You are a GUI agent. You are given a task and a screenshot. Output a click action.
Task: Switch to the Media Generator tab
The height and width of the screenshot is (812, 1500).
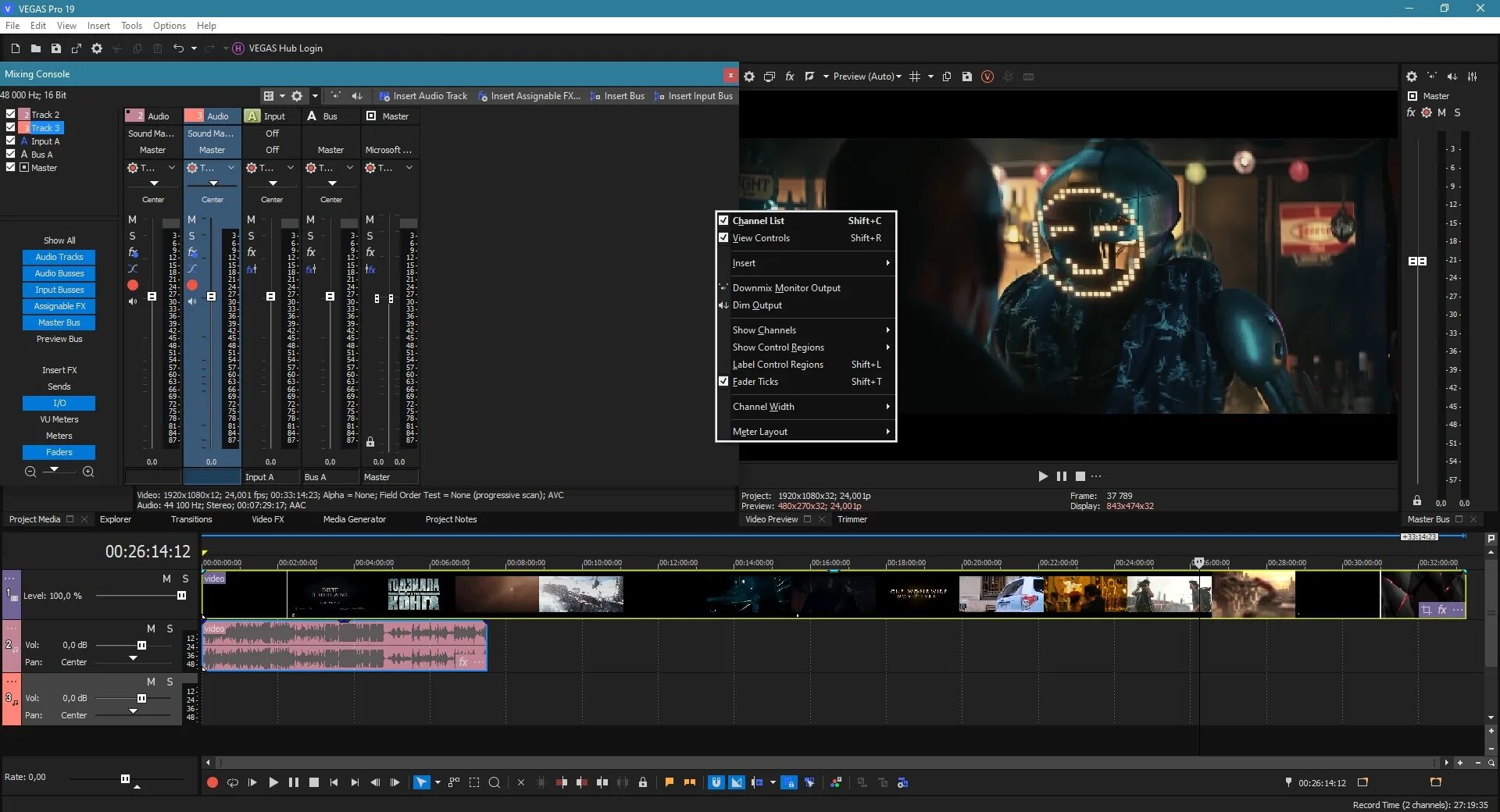(355, 519)
